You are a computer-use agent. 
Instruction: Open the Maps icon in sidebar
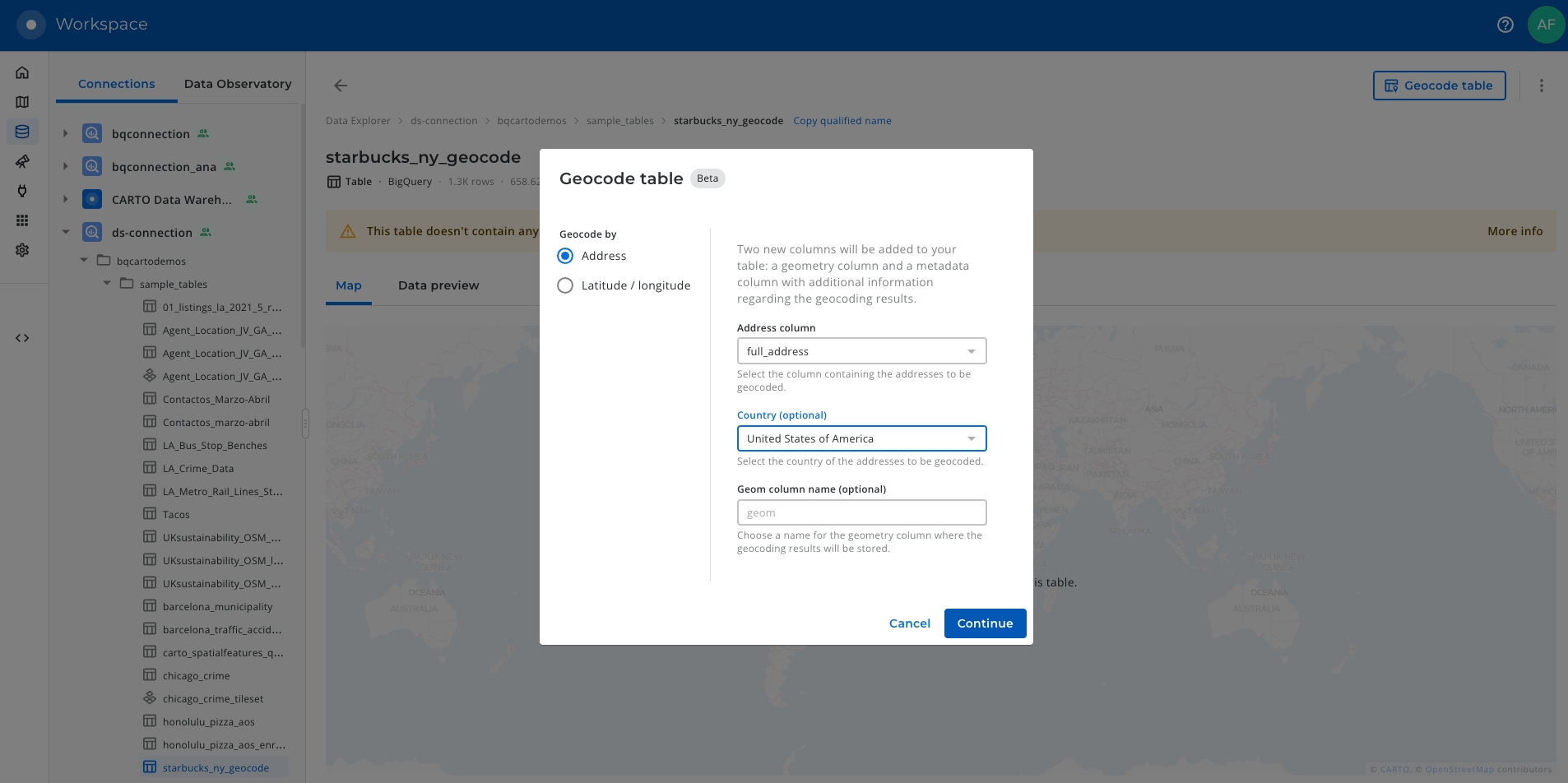[x=22, y=102]
